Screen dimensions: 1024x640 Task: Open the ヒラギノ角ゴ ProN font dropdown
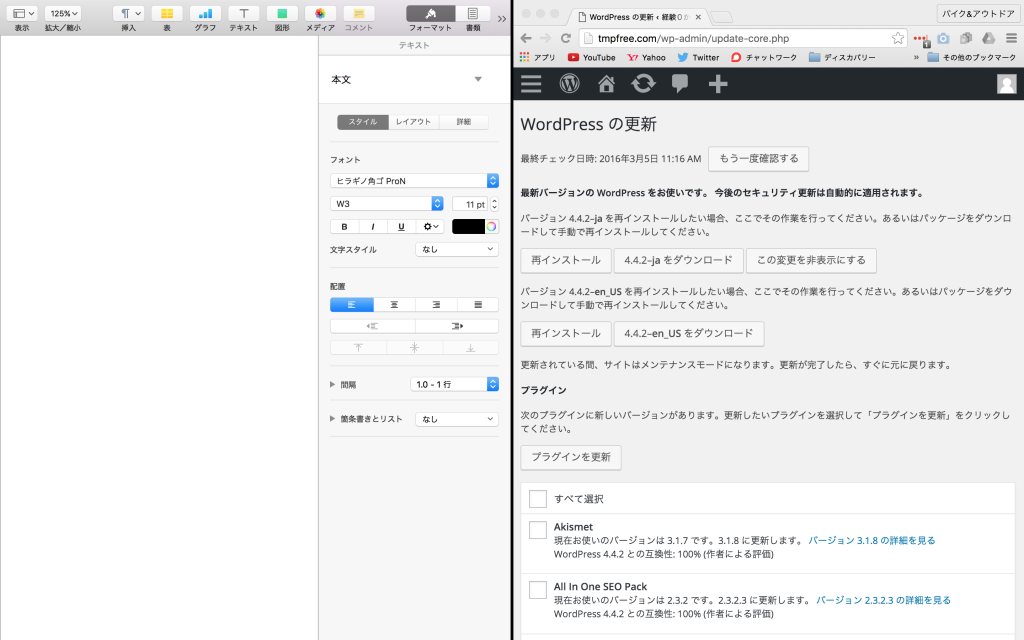pyautogui.click(x=414, y=181)
